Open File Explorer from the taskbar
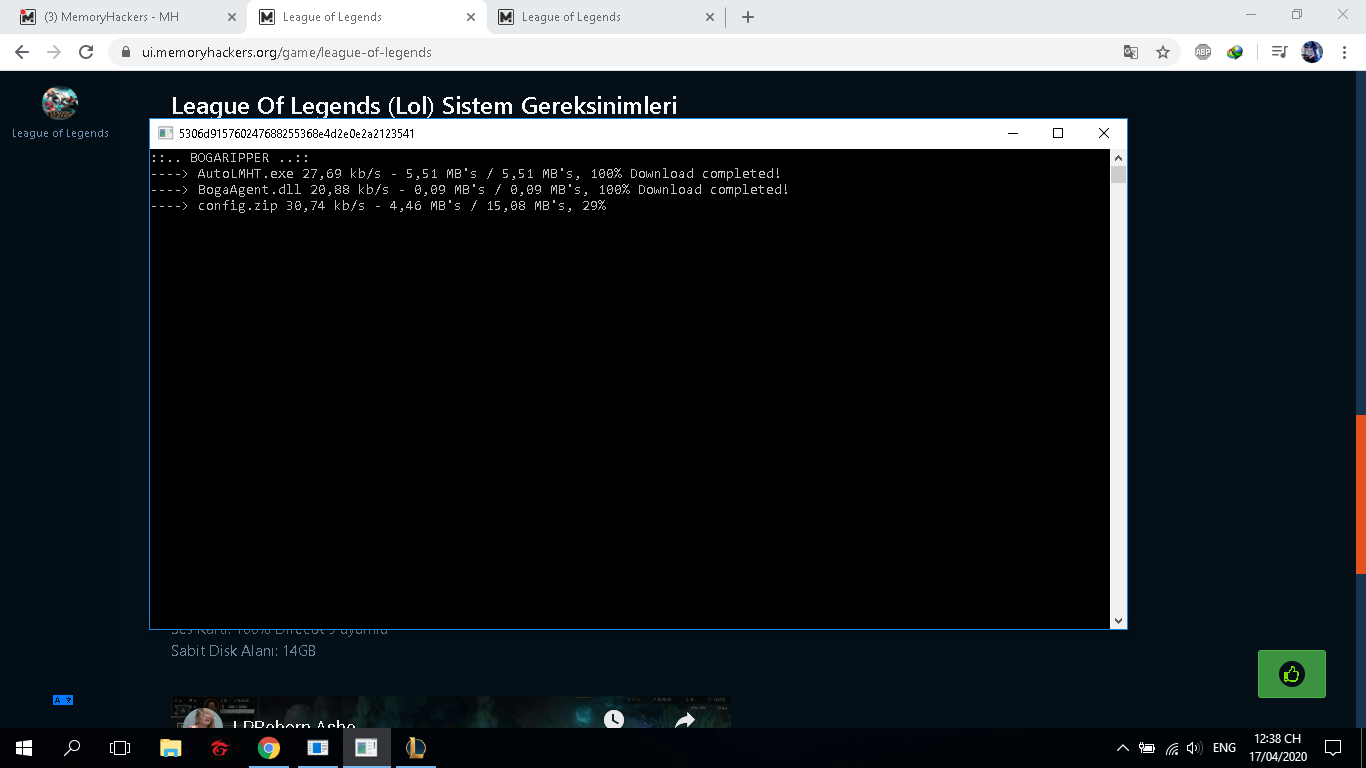Image resolution: width=1366 pixels, height=768 pixels. point(171,747)
